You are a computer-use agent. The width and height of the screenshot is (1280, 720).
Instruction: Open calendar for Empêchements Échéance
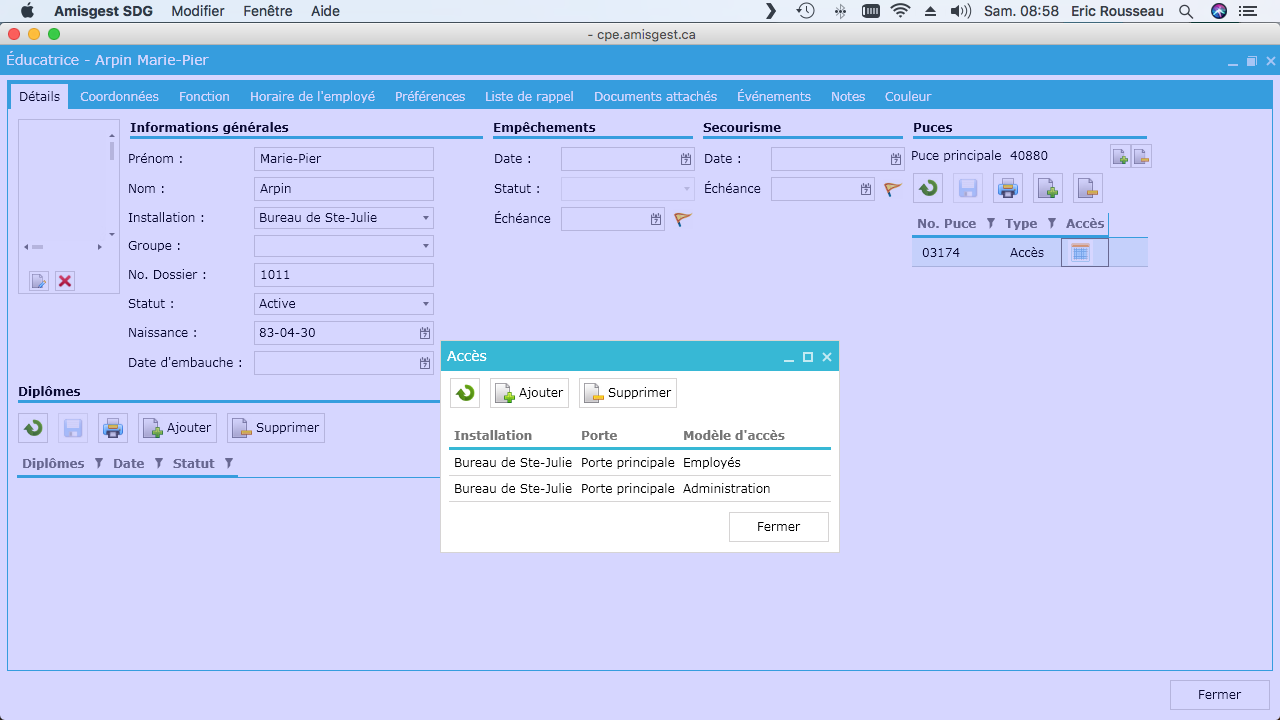tap(656, 219)
